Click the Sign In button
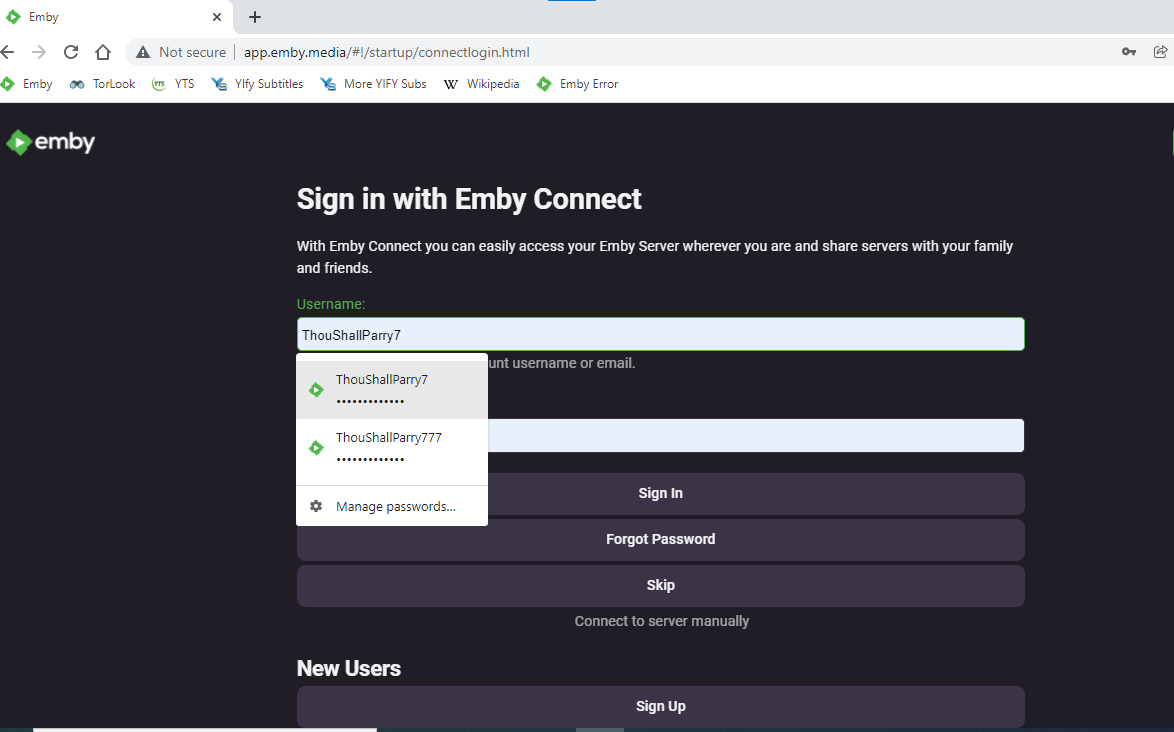Image resolution: width=1174 pixels, height=732 pixels. coord(660,493)
